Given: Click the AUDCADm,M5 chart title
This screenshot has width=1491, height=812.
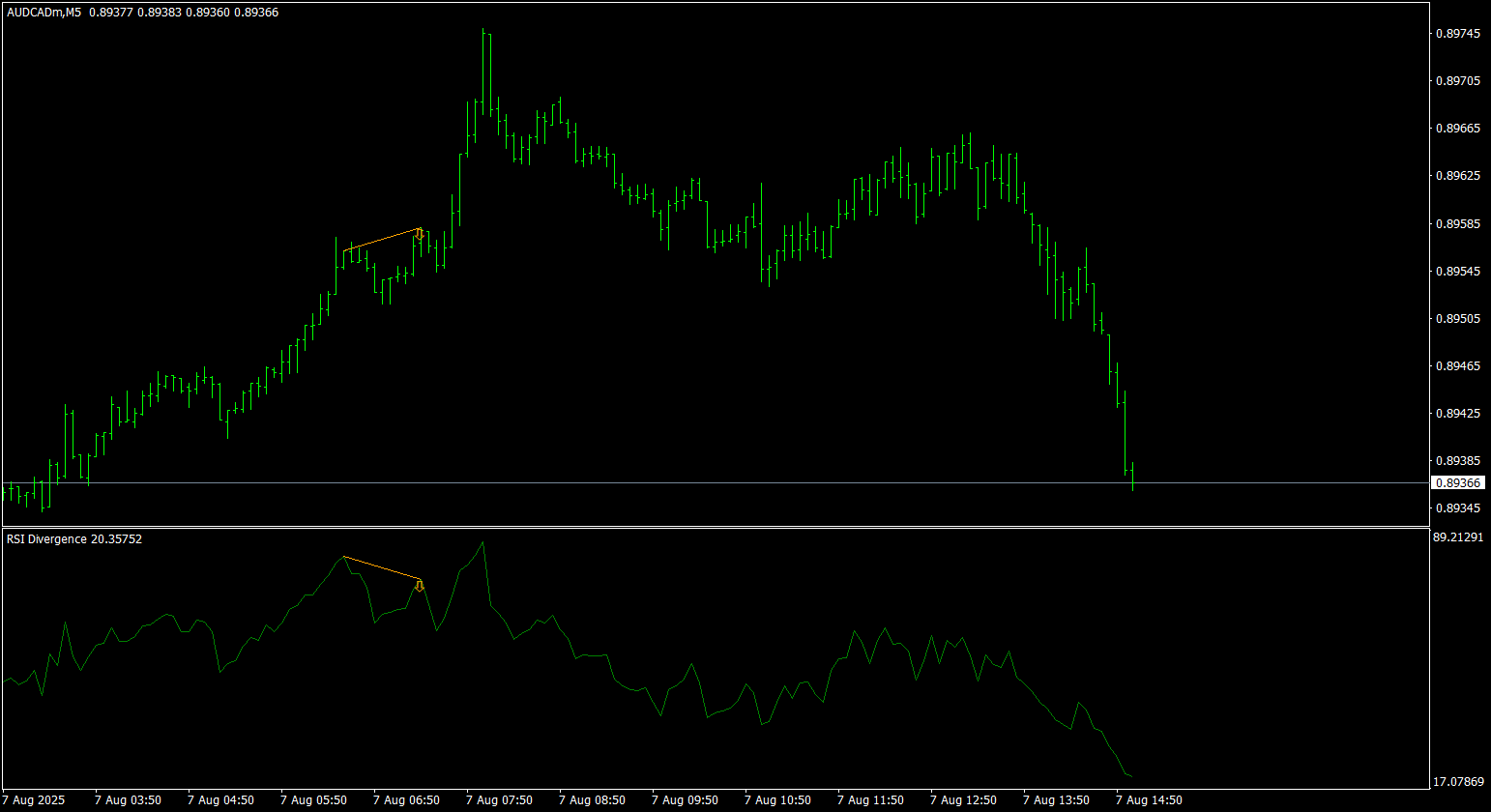Looking at the screenshot, I should (43, 13).
